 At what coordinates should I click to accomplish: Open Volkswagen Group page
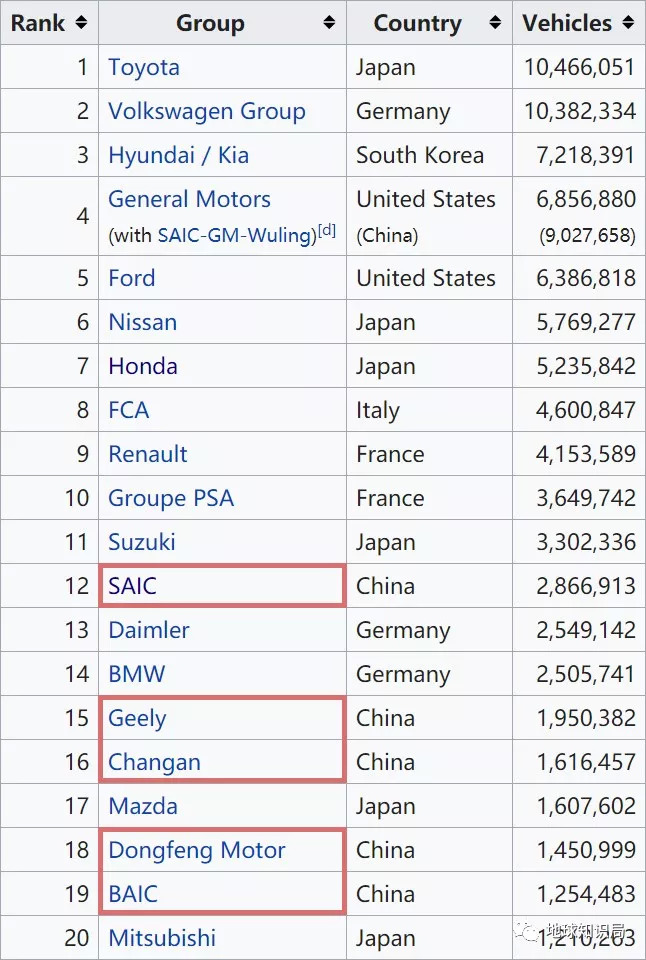coord(206,111)
